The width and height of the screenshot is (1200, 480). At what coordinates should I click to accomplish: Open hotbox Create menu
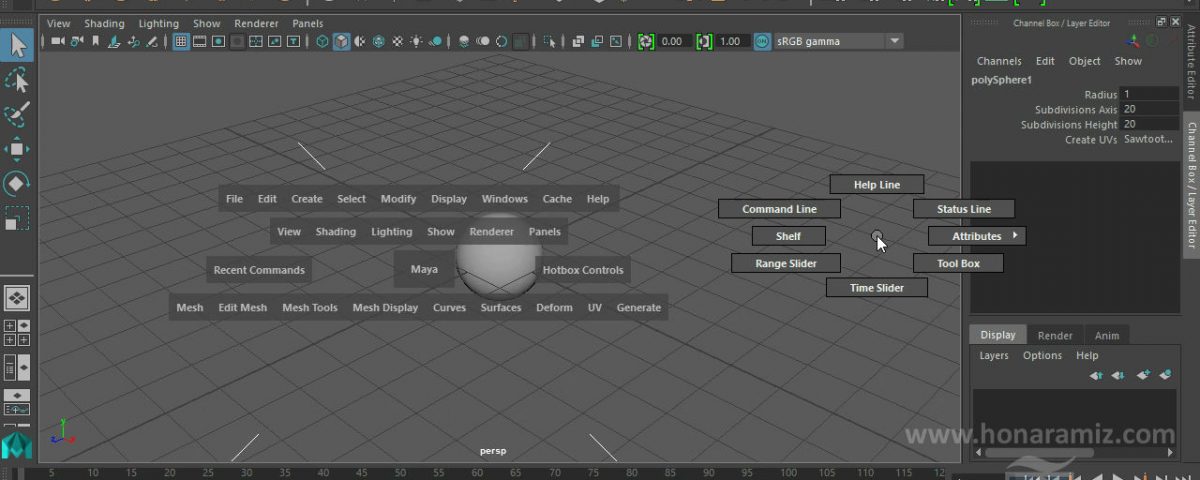[x=307, y=199]
